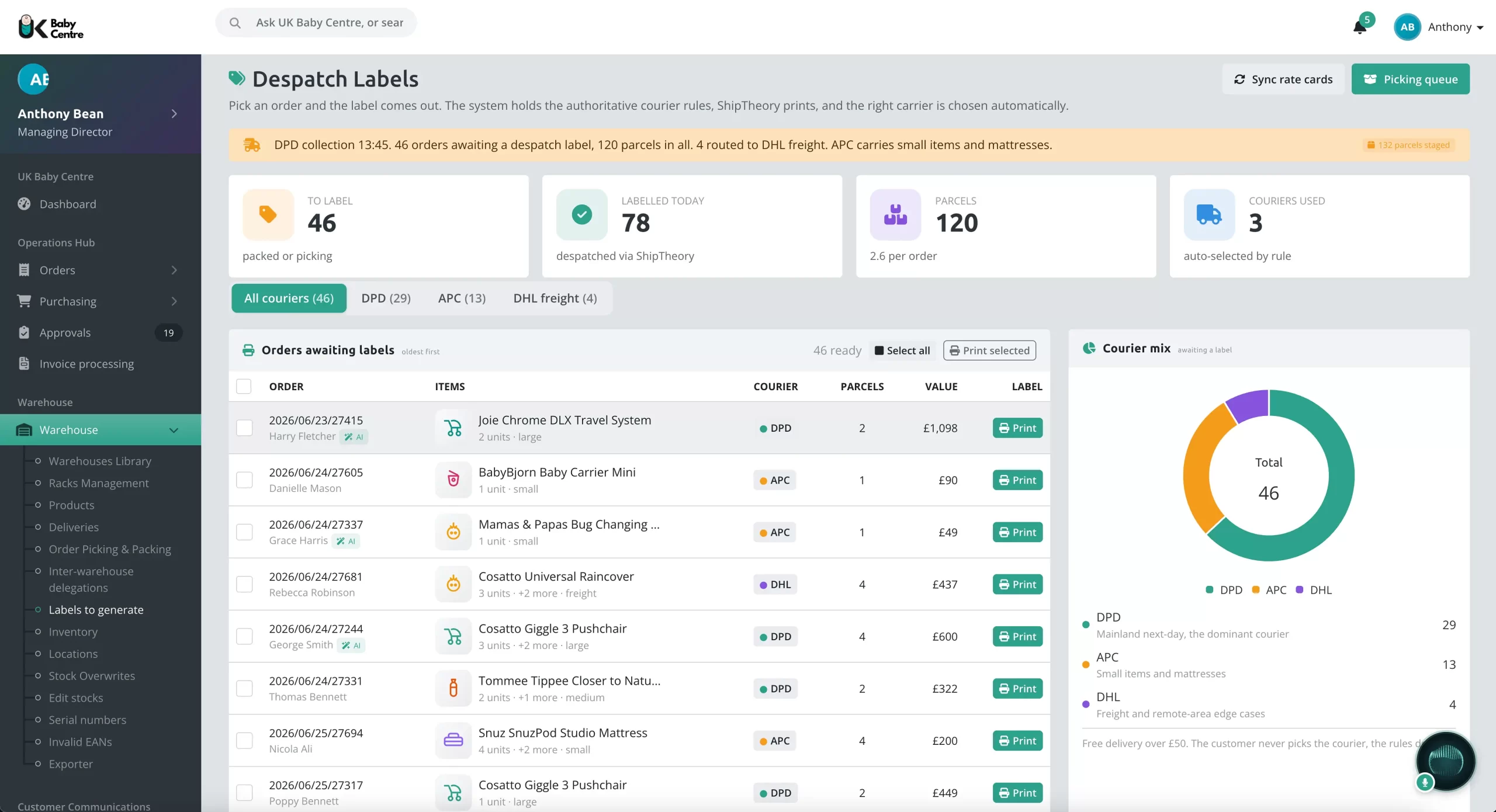The height and width of the screenshot is (812, 1496).
Task: Select the All couriers (46) tab
Action: coord(289,298)
